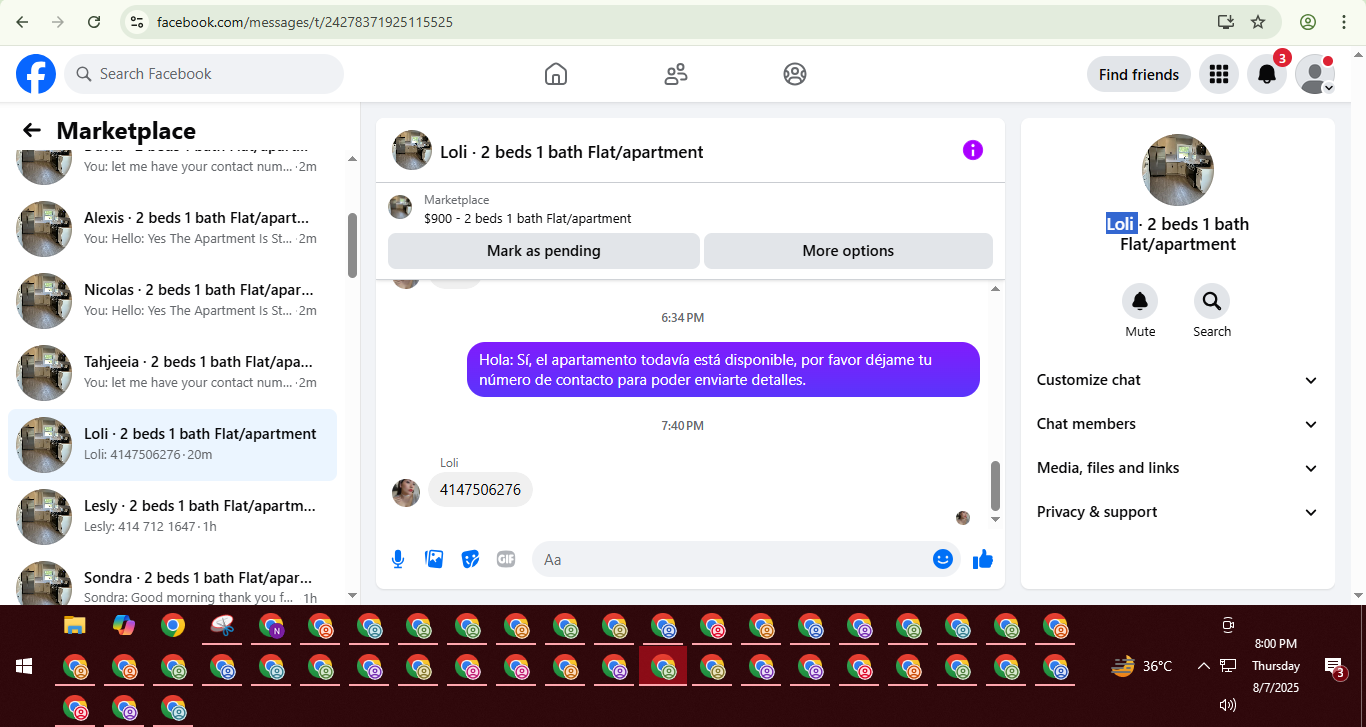
Task: Open the Groups icon in top navigation
Action: coord(795,74)
